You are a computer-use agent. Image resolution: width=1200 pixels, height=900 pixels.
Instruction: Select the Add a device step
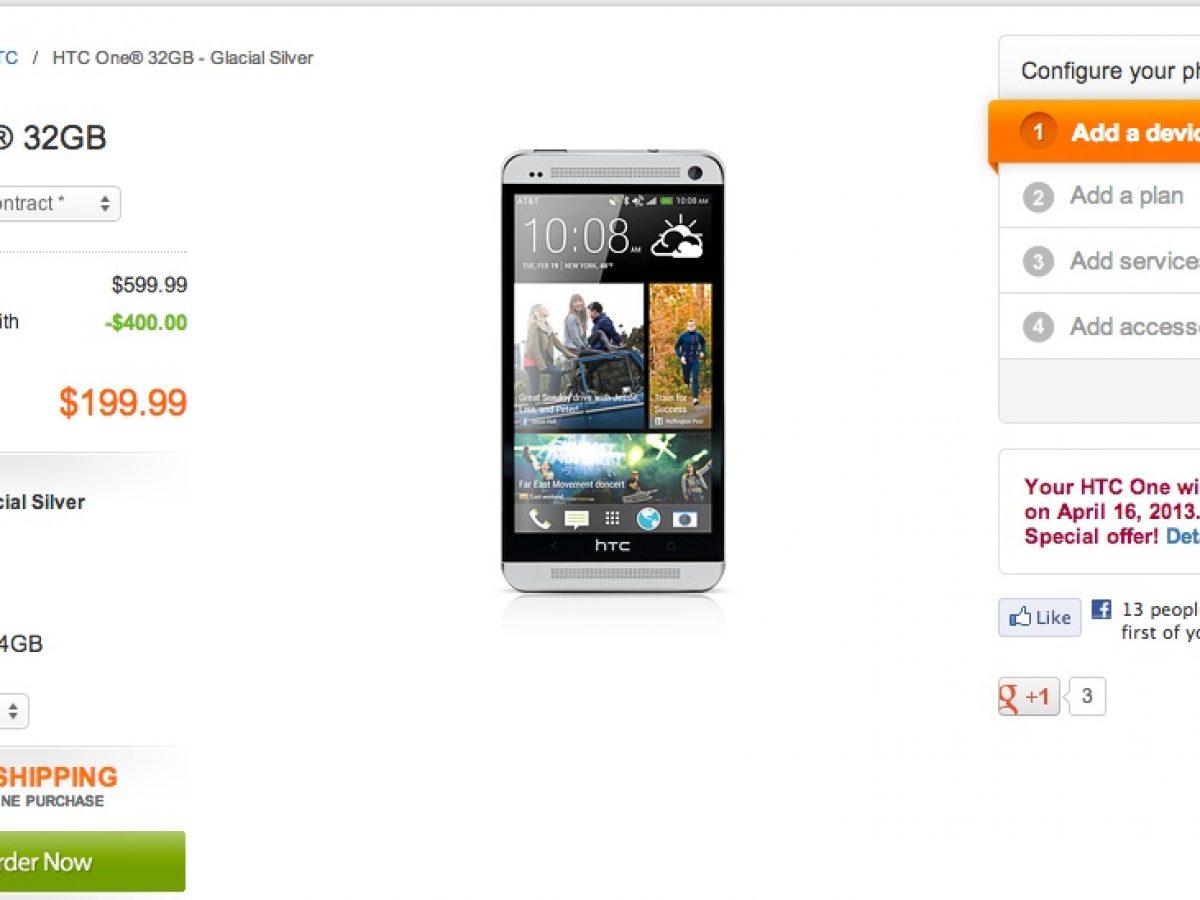(1135, 132)
